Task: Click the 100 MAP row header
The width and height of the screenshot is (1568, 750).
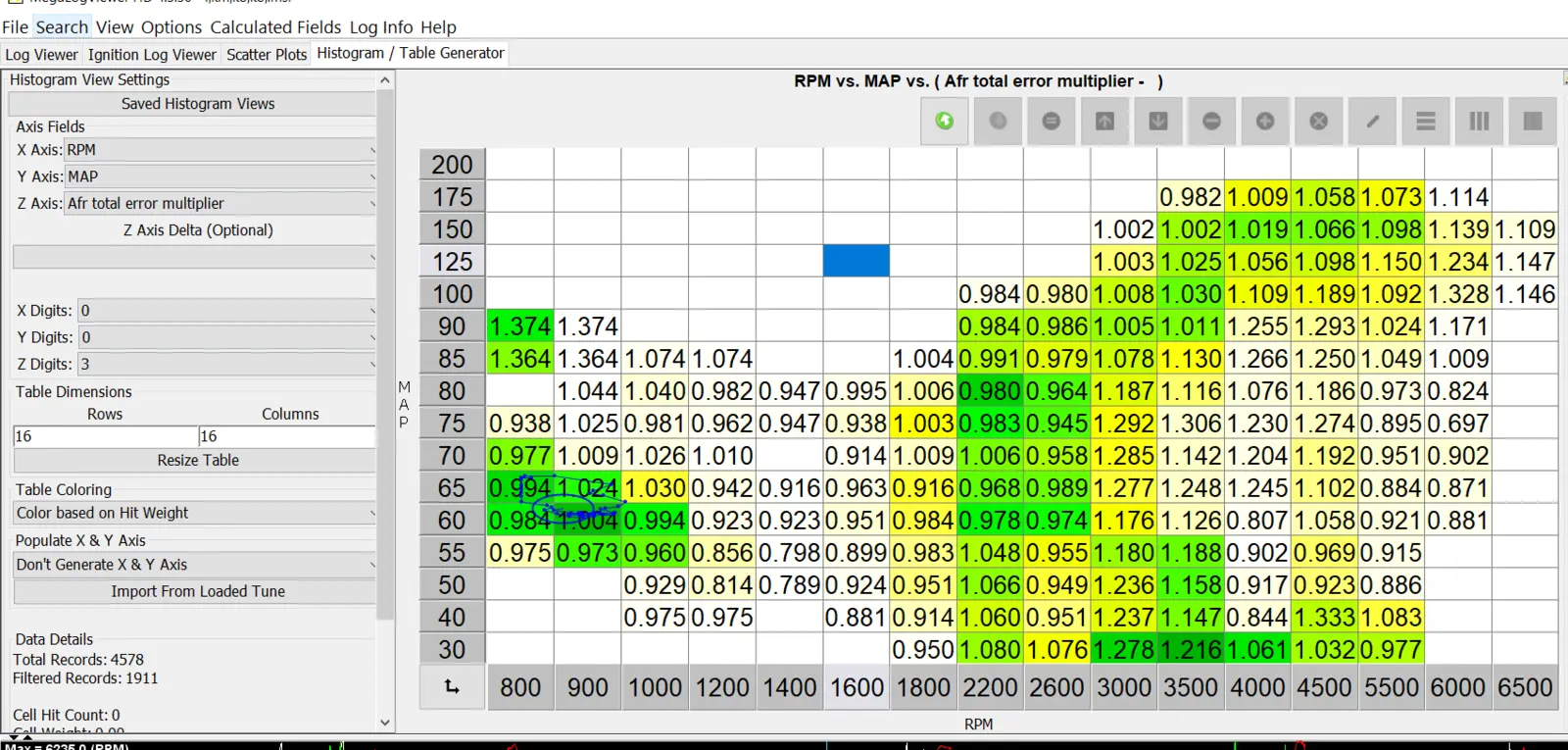Action: click(x=452, y=293)
